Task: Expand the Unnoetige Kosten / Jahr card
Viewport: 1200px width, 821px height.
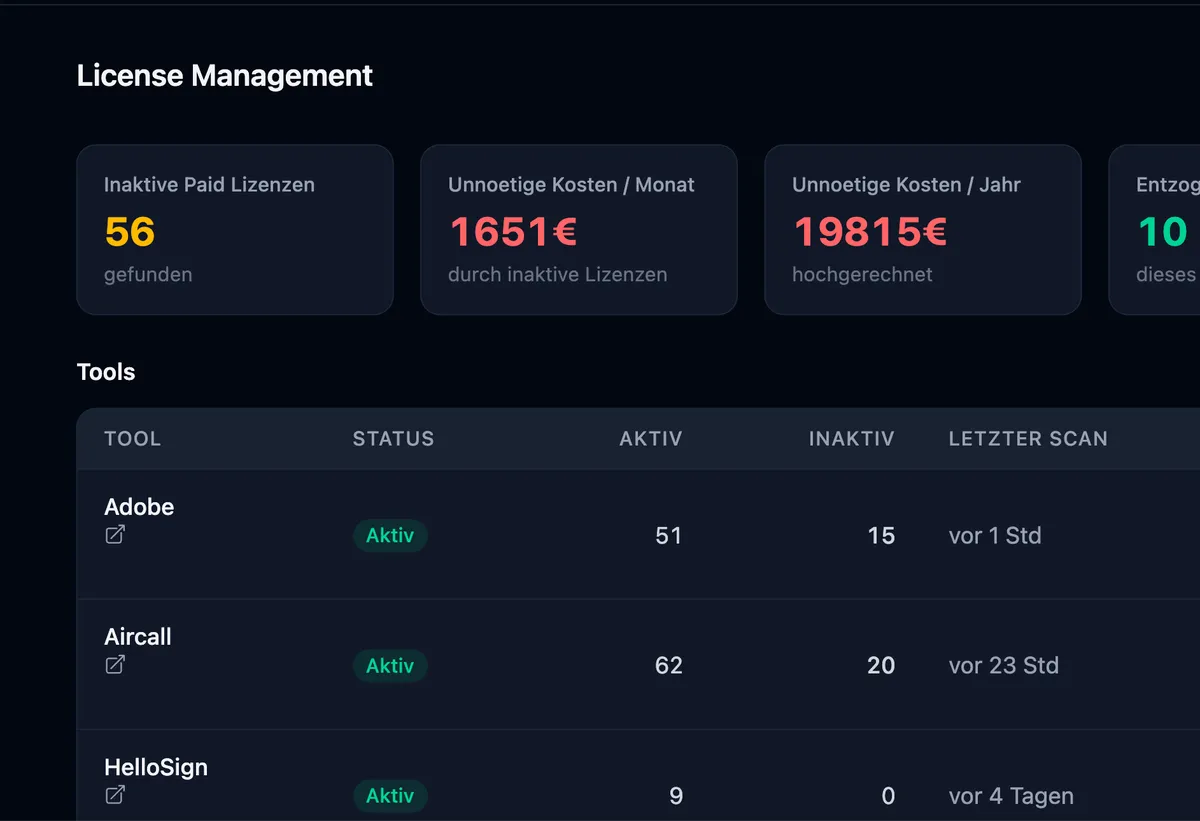Action: [x=922, y=229]
